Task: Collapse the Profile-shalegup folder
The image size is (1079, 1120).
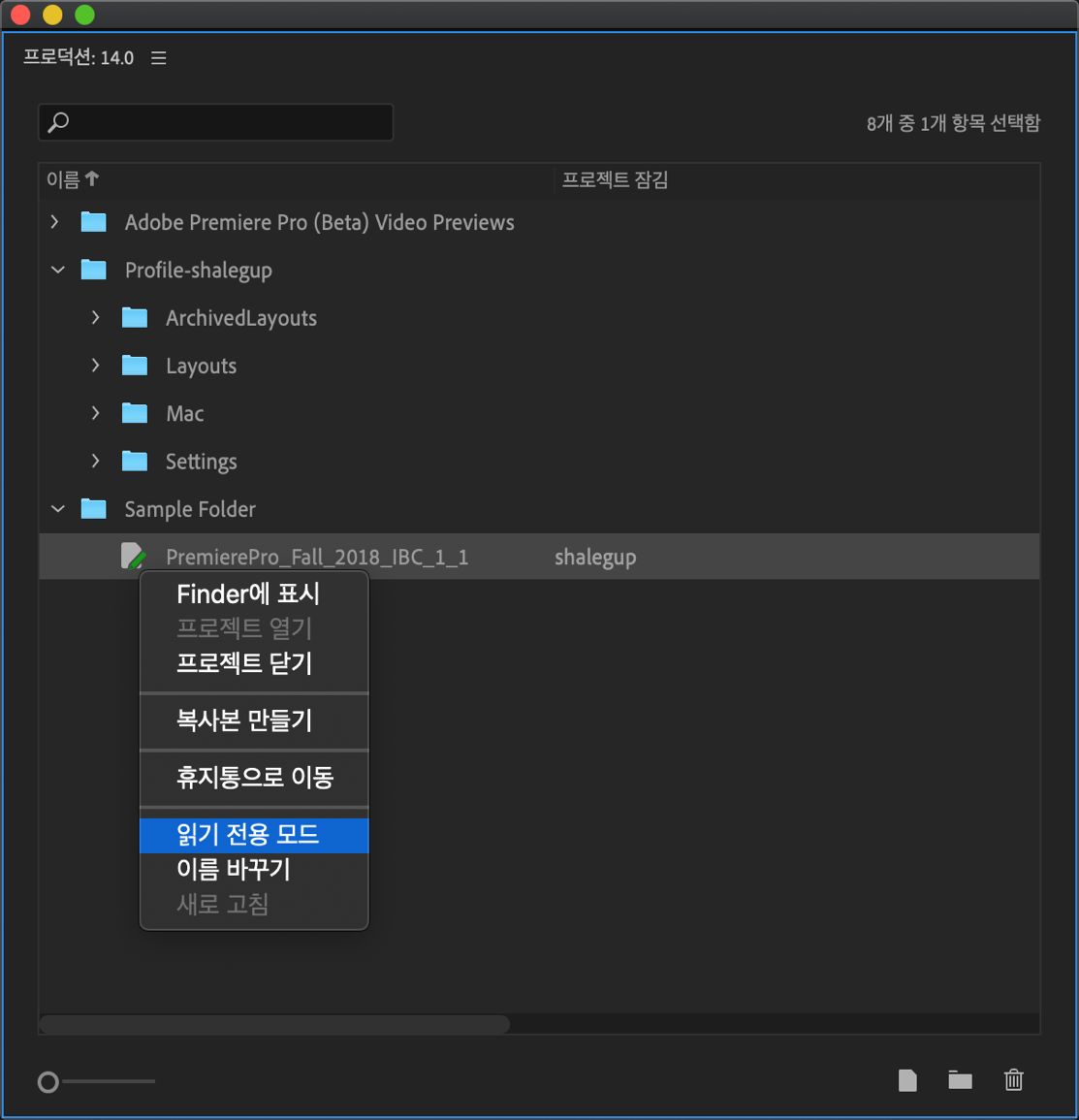Action: click(56, 270)
